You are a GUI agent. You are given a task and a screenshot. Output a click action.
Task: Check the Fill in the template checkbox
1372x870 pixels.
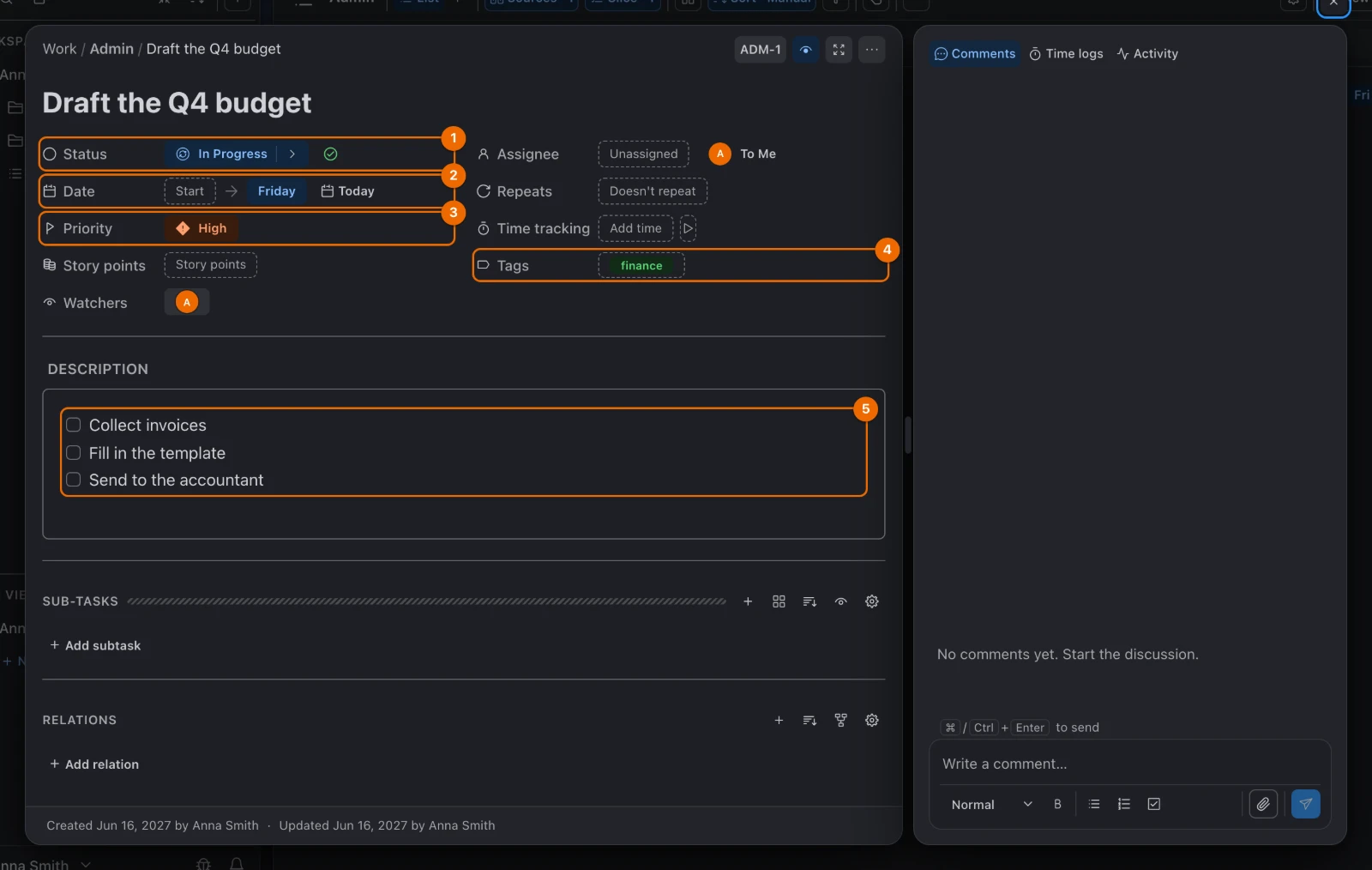(x=74, y=452)
